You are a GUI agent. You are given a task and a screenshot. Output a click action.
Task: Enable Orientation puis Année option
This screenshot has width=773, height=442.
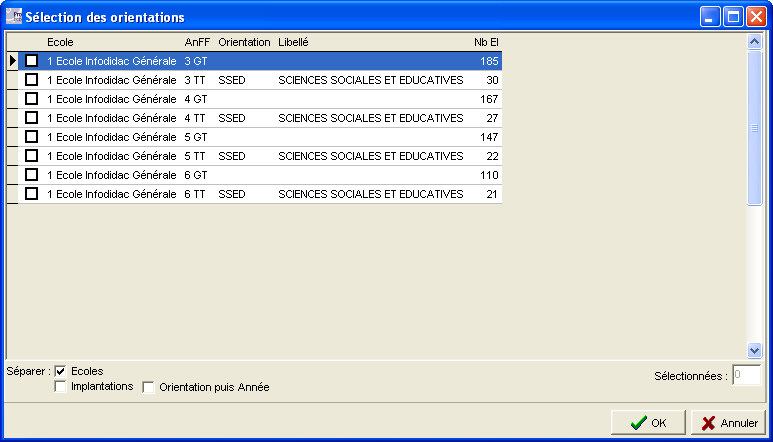[149, 388]
